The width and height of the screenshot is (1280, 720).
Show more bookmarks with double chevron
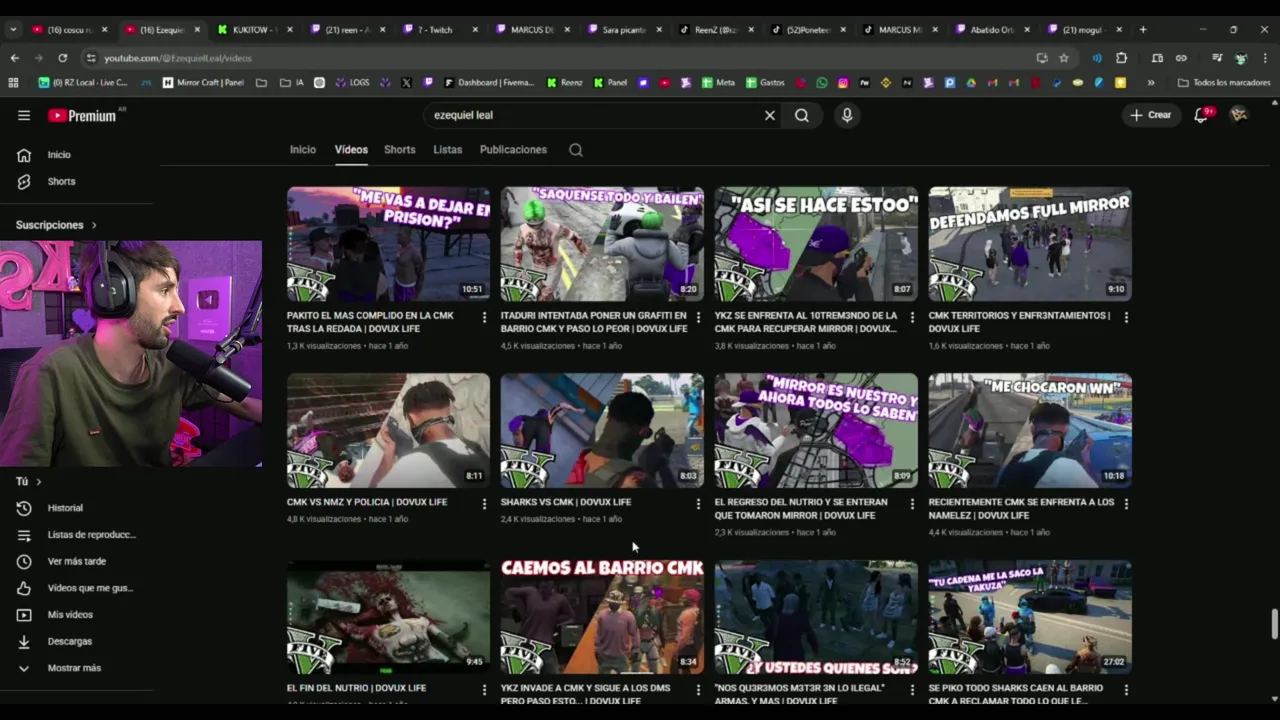click(1151, 83)
